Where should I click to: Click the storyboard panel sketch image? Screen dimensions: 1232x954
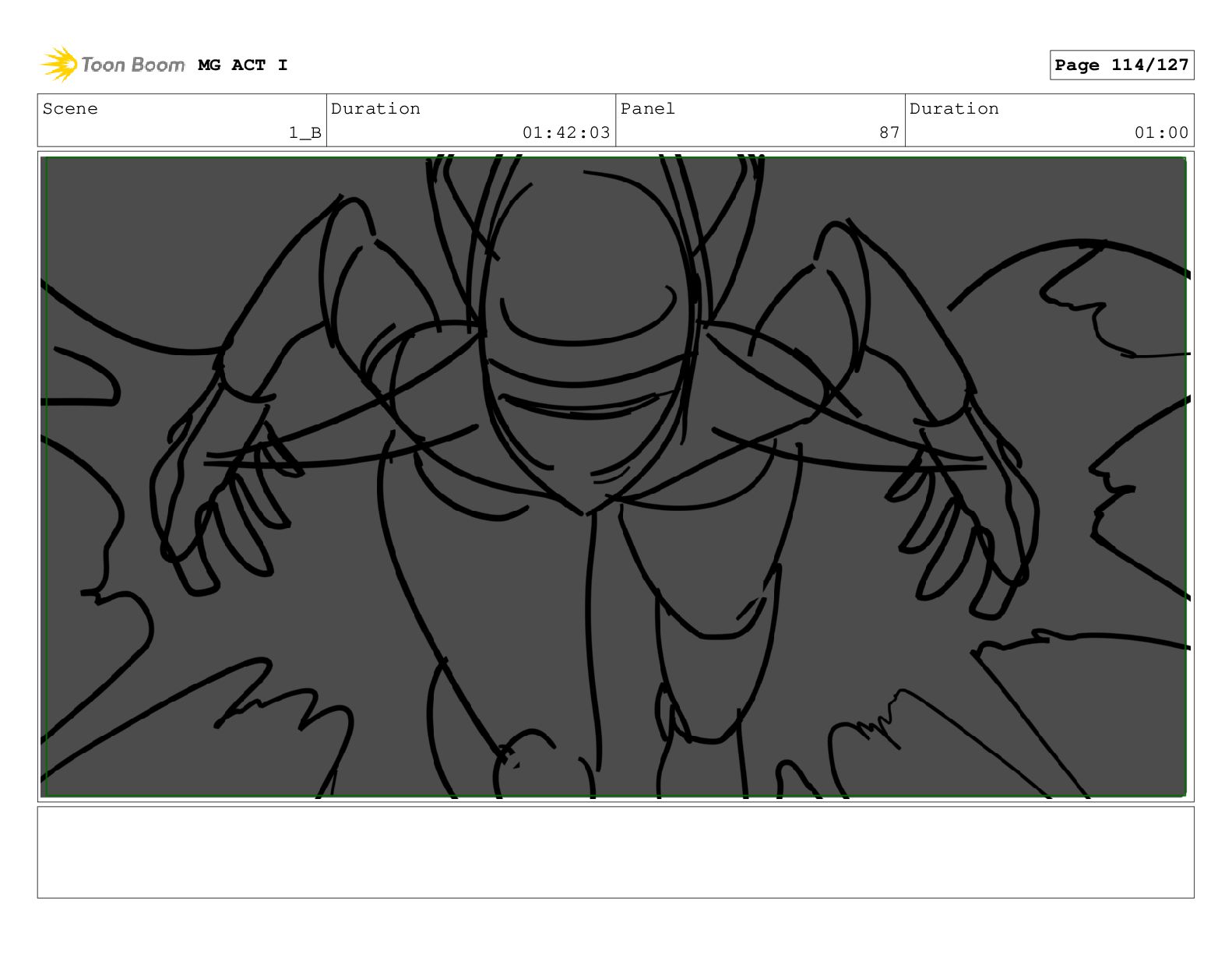(615, 477)
